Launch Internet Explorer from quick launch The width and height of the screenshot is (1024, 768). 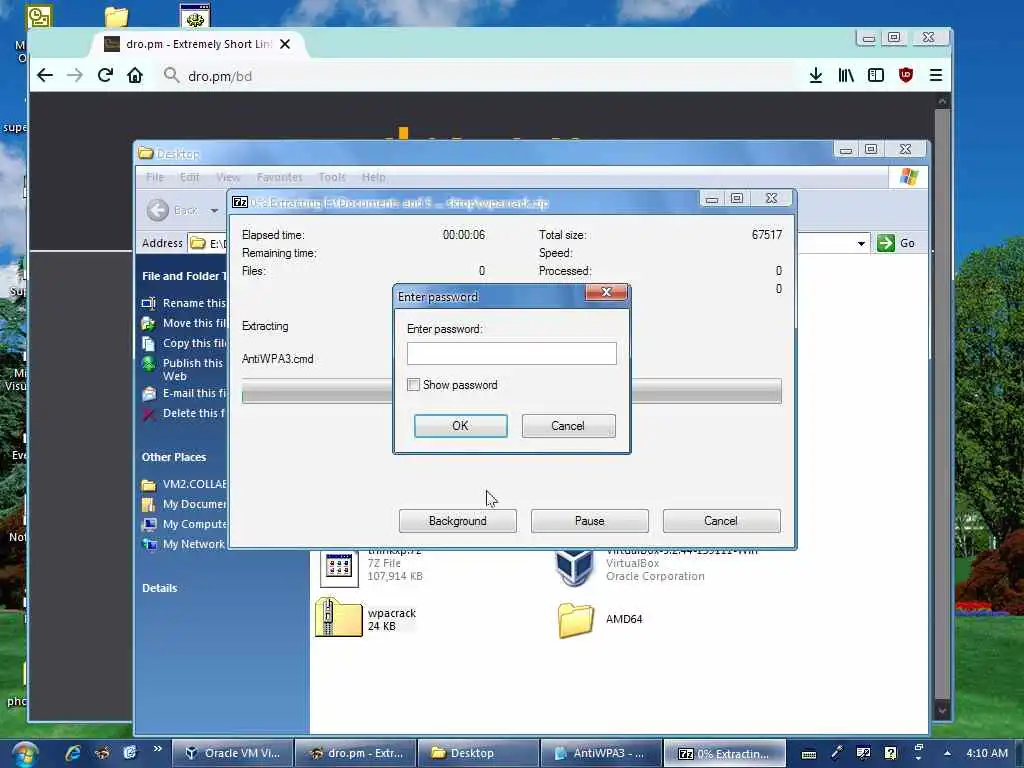(72, 753)
